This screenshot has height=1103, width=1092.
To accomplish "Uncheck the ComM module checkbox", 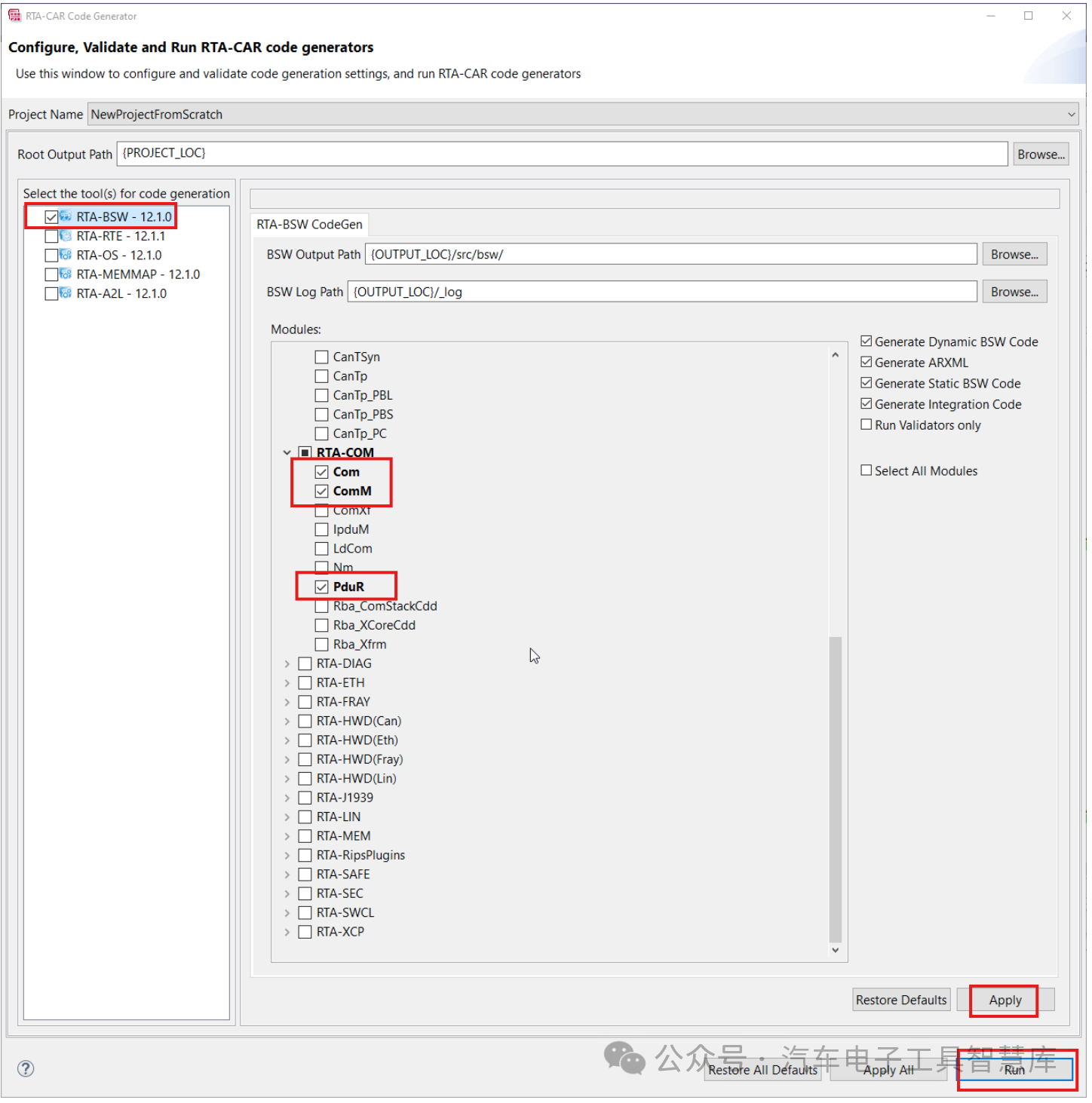I will (x=322, y=492).
